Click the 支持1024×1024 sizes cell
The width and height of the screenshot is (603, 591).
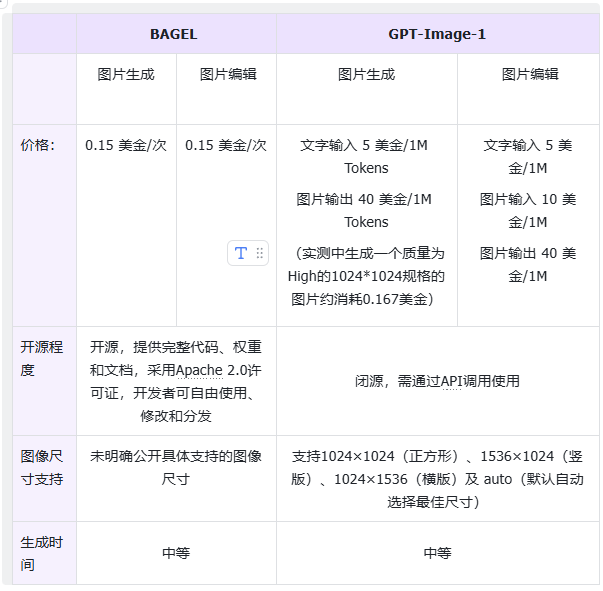[x=437, y=479]
